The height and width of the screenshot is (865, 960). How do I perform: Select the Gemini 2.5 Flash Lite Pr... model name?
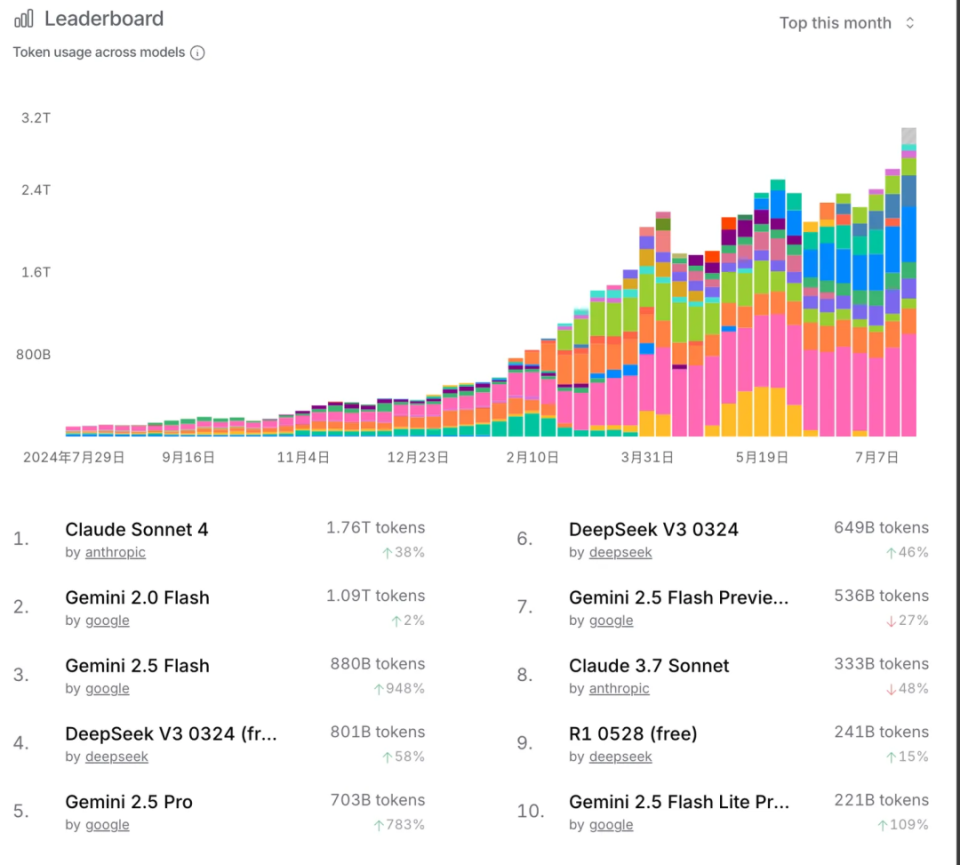click(678, 802)
